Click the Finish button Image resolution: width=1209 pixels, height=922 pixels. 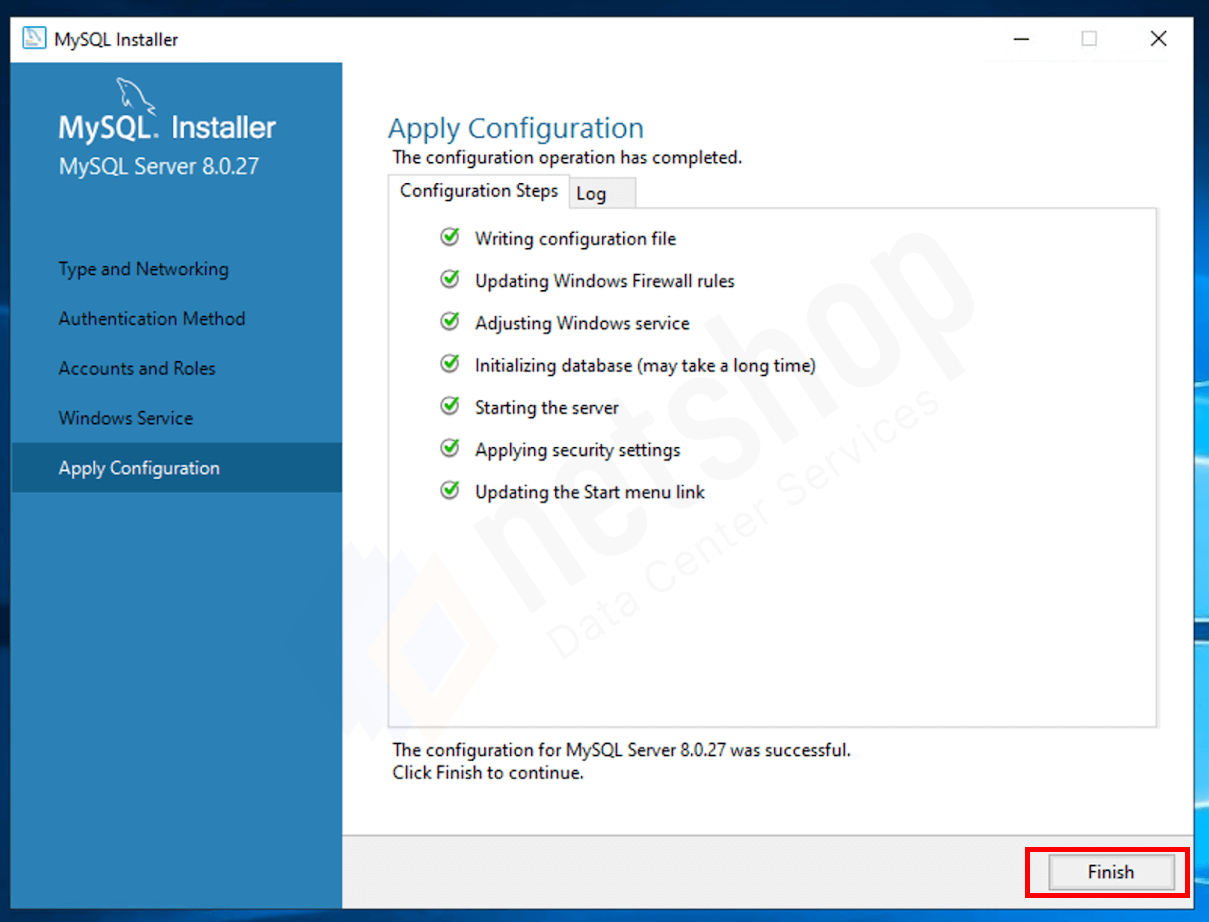click(x=1110, y=872)
